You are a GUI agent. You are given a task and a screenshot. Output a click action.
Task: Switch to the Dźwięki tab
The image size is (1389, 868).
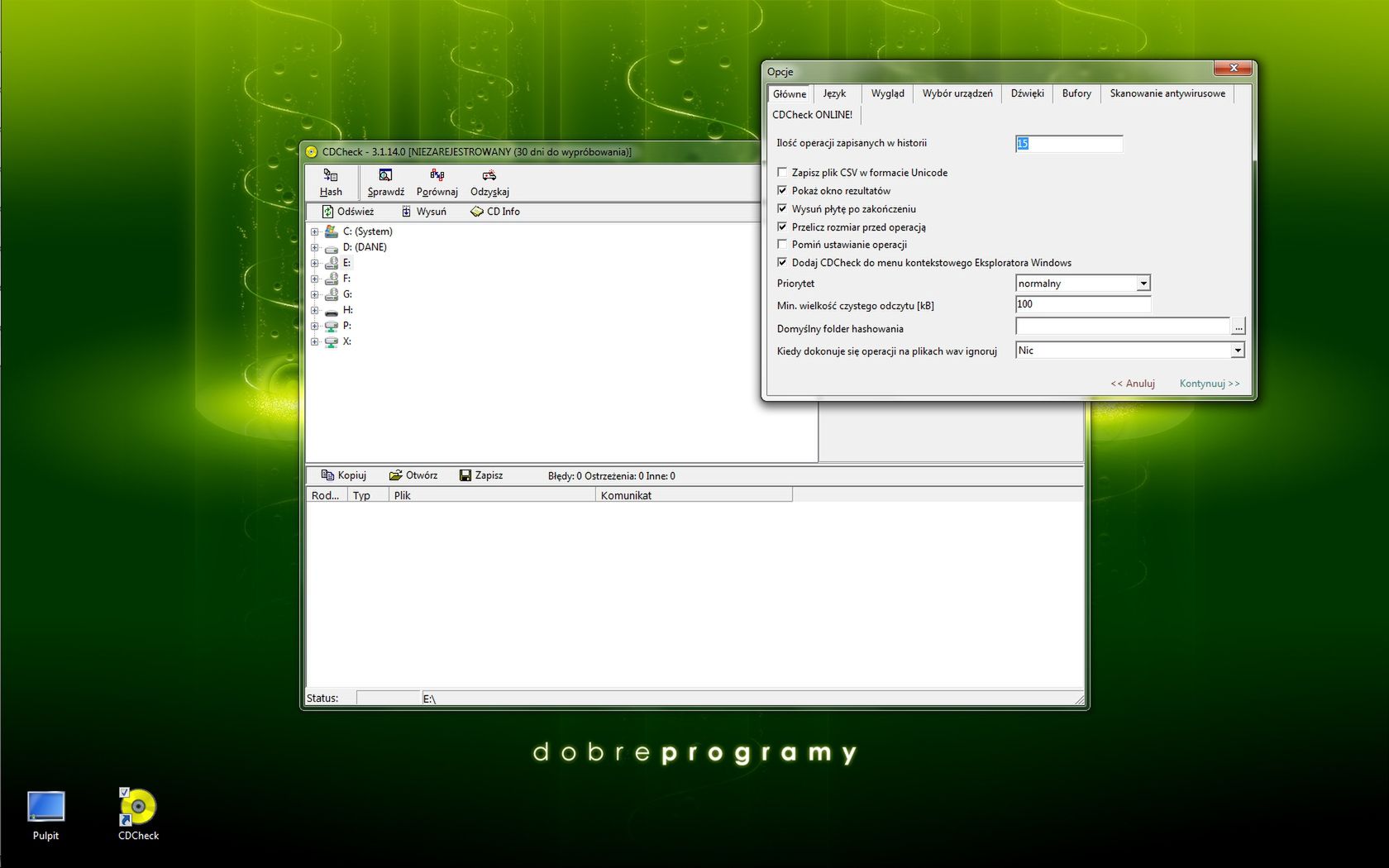tap(1027, 93)
